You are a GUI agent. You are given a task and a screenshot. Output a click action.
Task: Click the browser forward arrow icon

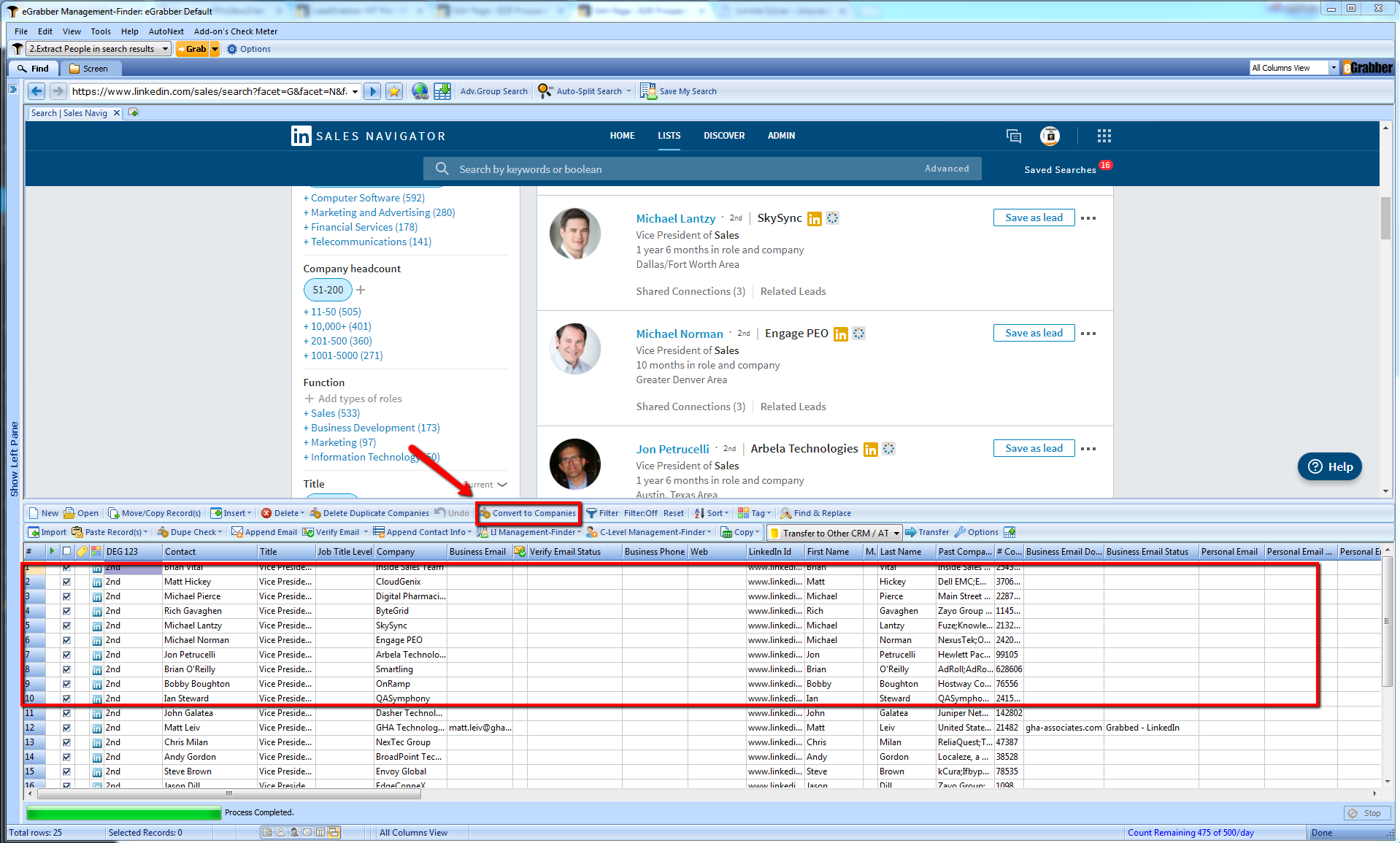pos(58,91)
